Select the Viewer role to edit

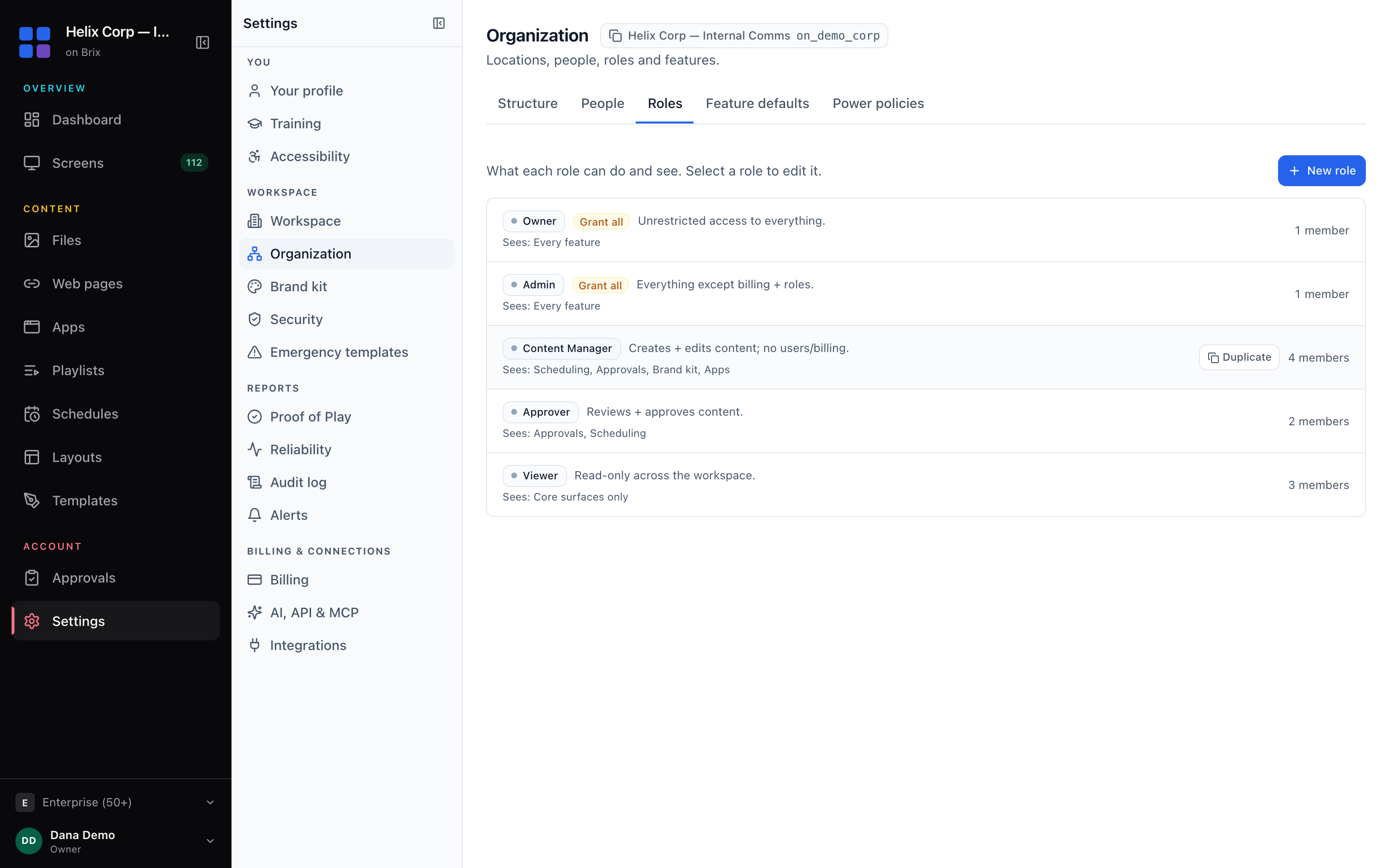(925, 485)
